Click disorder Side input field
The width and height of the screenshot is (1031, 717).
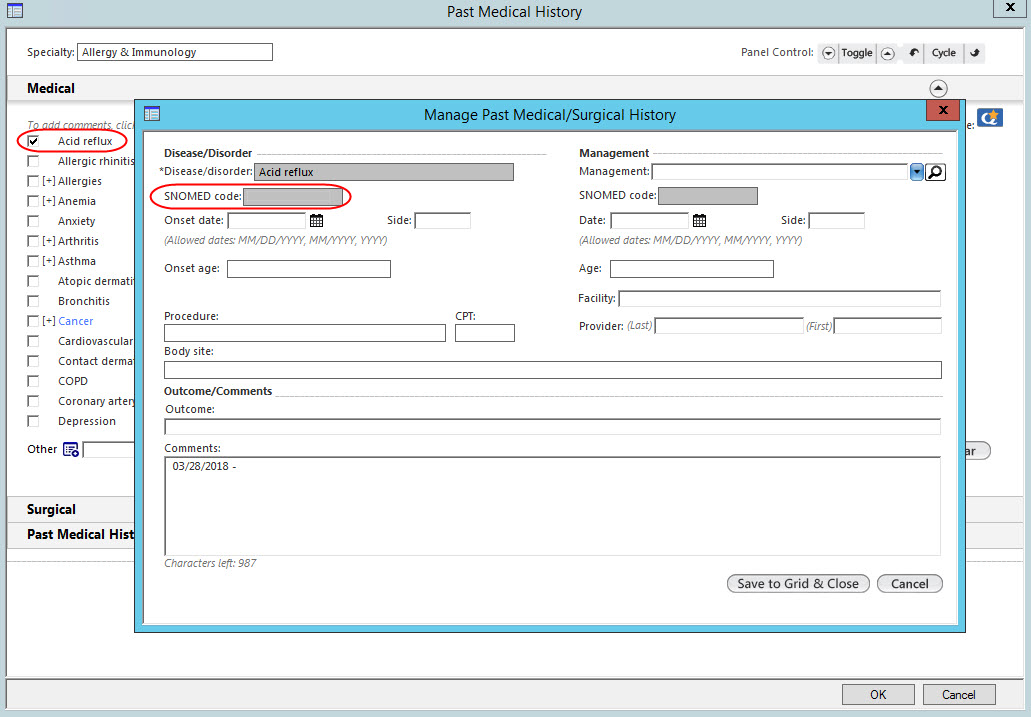point(443,220)
